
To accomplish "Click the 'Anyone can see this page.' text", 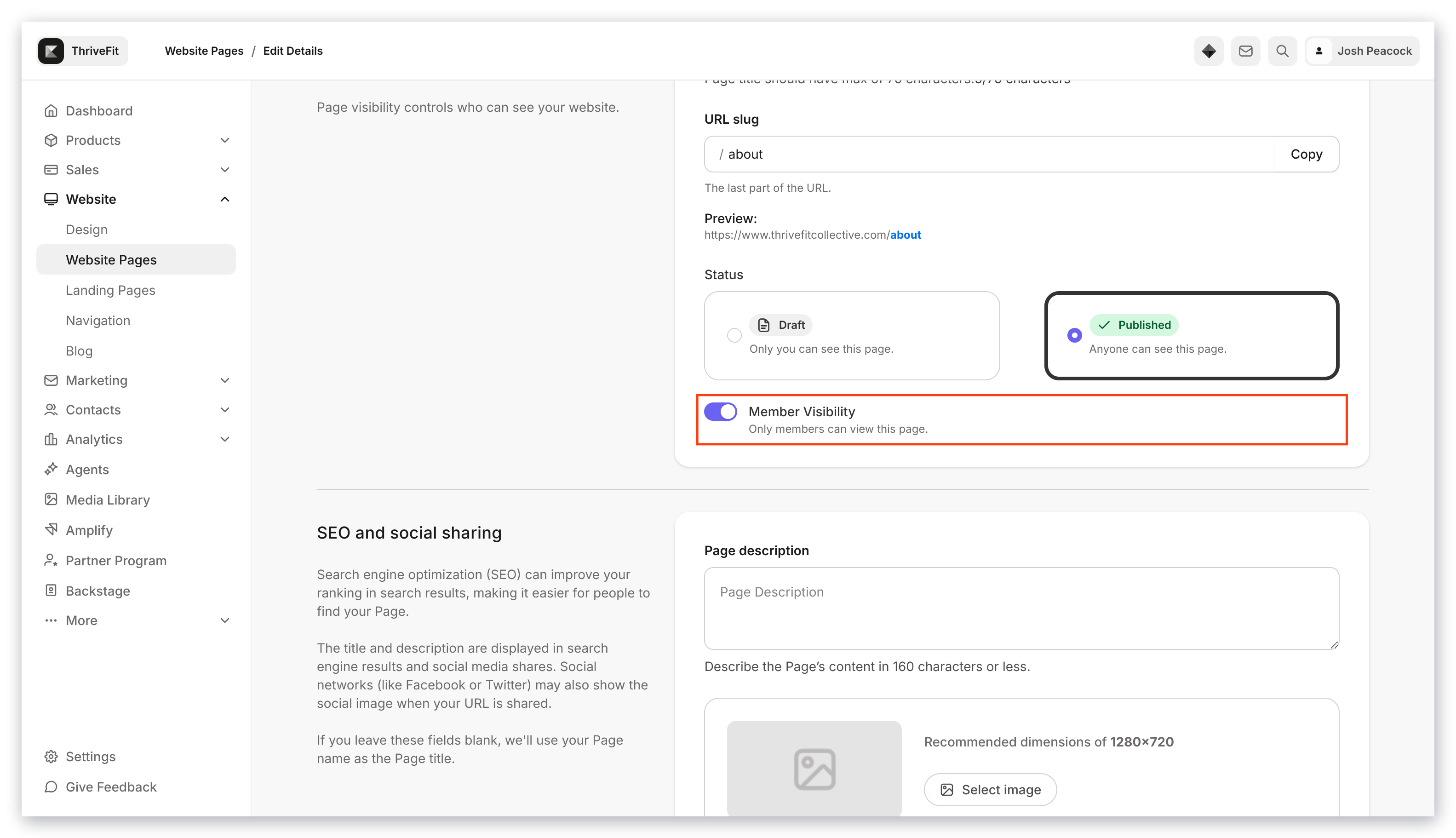I will point(1158,349).
